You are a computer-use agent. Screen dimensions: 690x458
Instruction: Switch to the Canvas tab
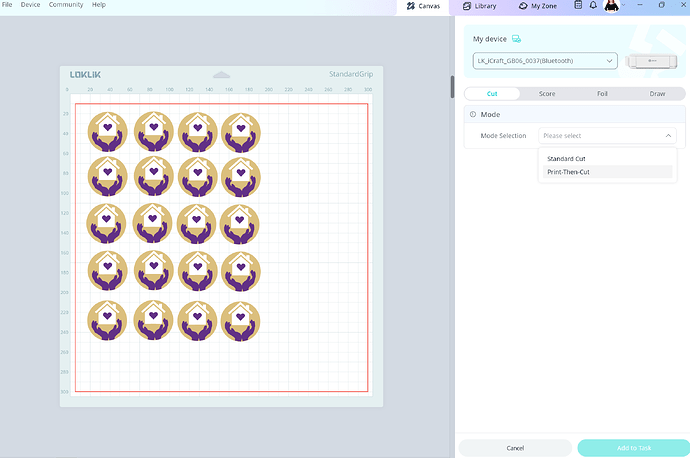click(x=423, y=6)
